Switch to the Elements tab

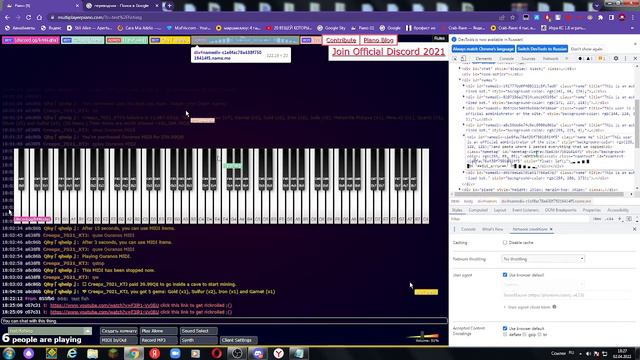click(484, 59)
